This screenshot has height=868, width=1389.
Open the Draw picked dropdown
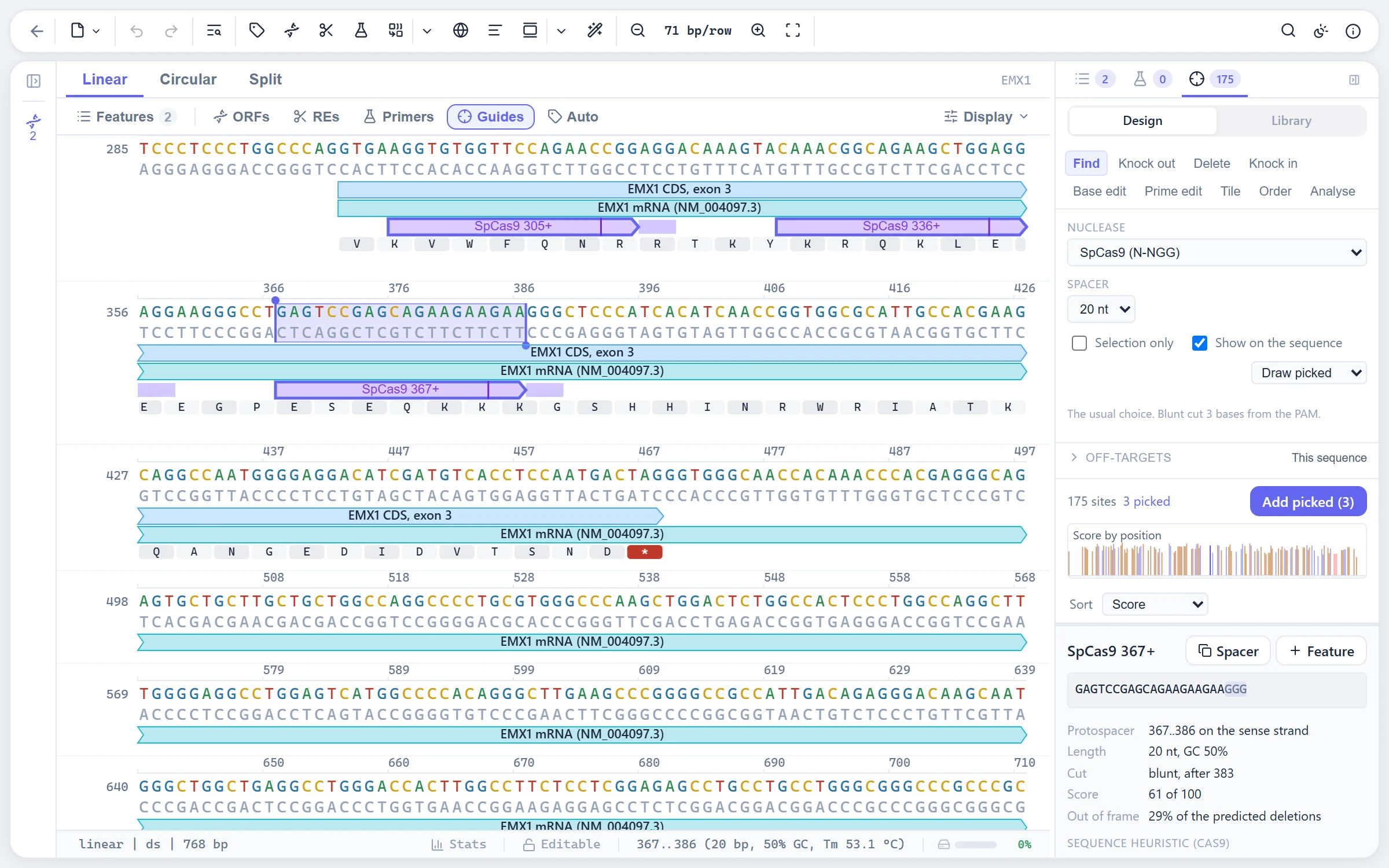coord(1309,373)
